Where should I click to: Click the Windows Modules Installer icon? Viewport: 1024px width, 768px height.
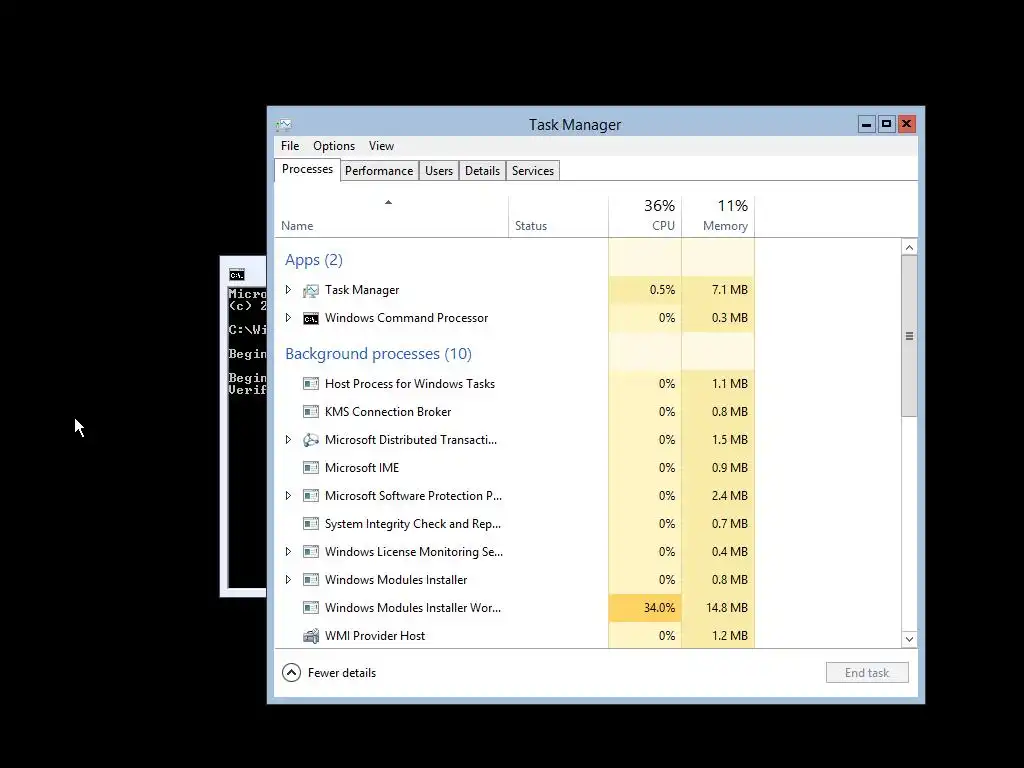click(311, 580)
